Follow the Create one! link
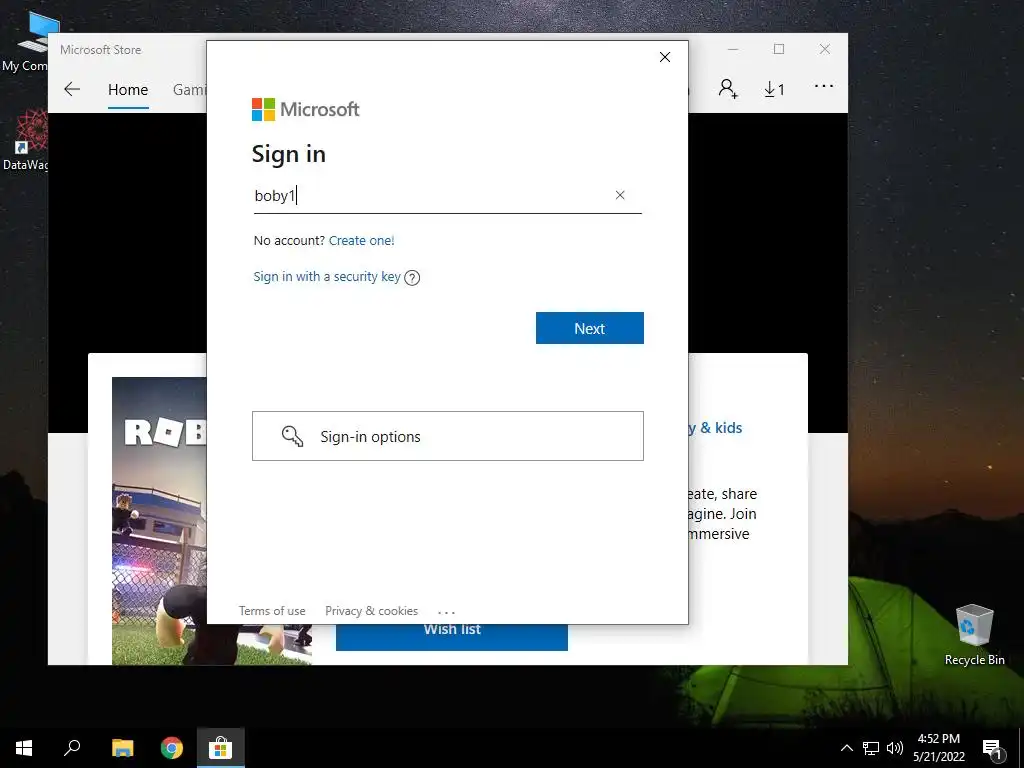Viewport: 1024px width, 768px height. click(362, 240)
